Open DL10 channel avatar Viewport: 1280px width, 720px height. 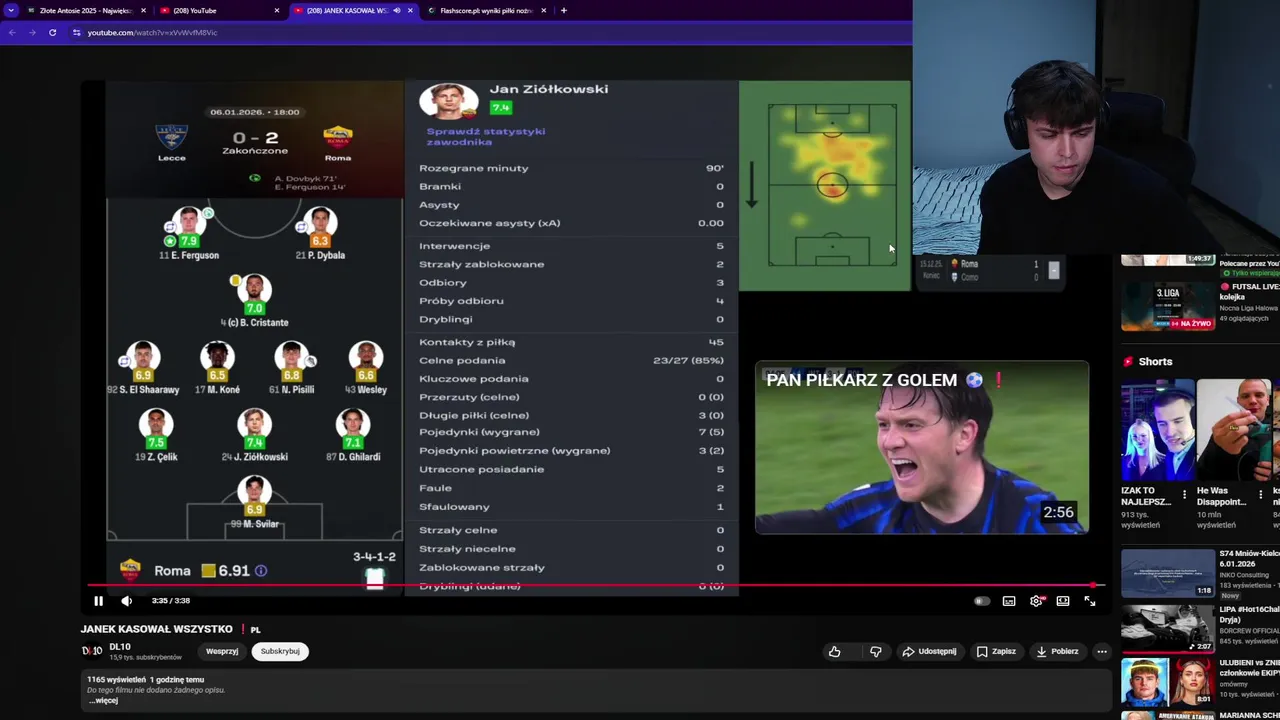point(91,651)
